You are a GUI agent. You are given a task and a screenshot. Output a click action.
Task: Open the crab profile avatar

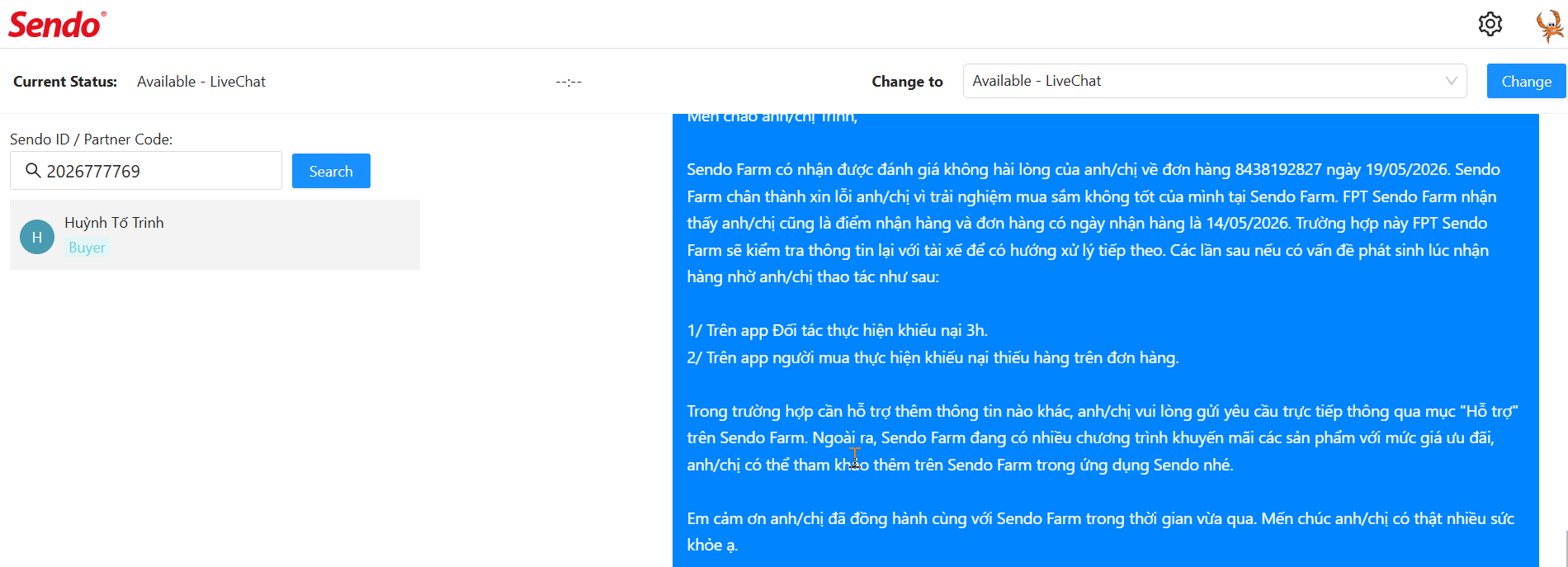coord(1550,26)
